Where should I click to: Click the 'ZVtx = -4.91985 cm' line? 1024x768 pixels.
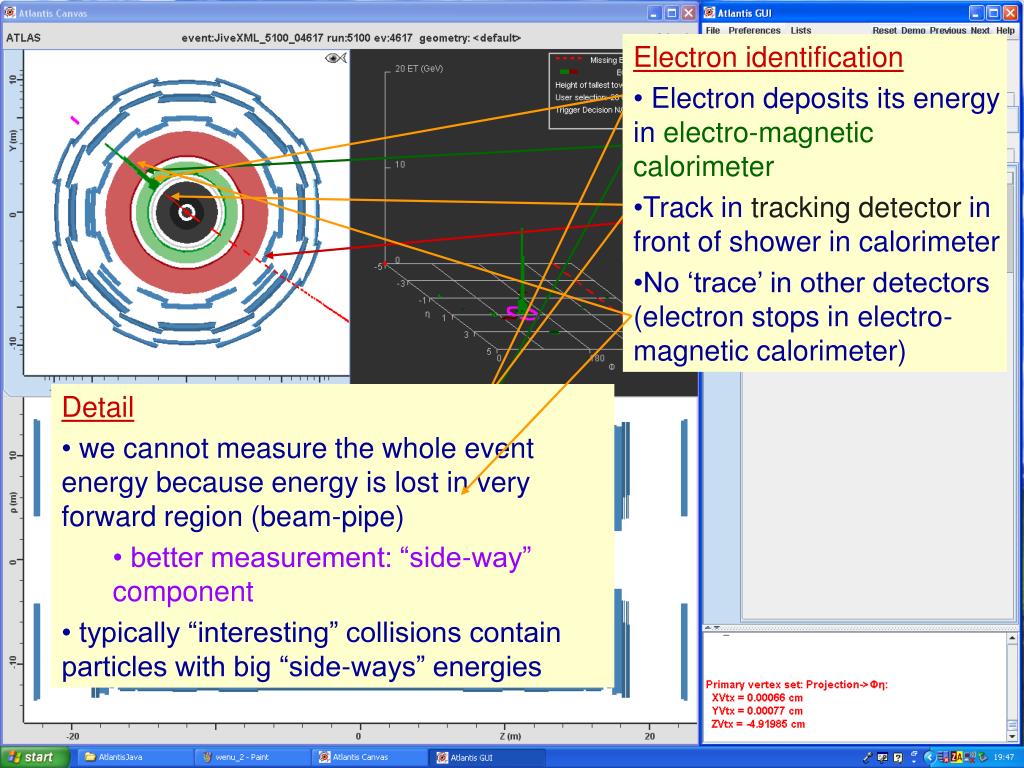pos(758,724)
